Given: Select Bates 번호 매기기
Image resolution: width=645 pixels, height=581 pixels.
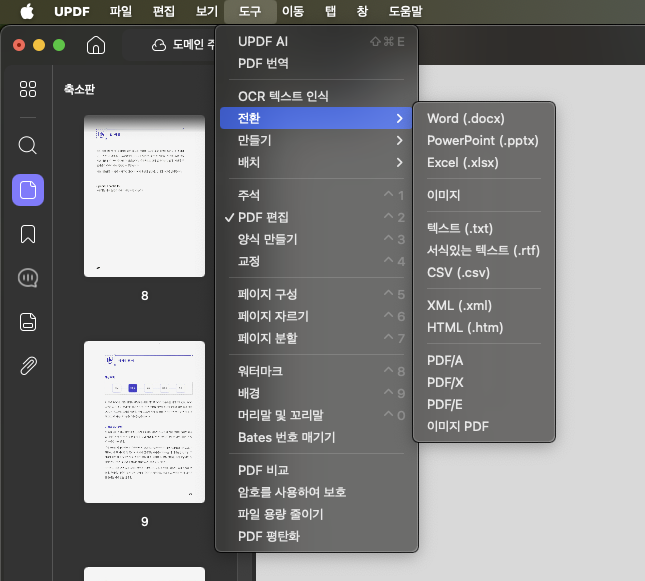Looking at the screenshot, I should [x=316, y=437].
